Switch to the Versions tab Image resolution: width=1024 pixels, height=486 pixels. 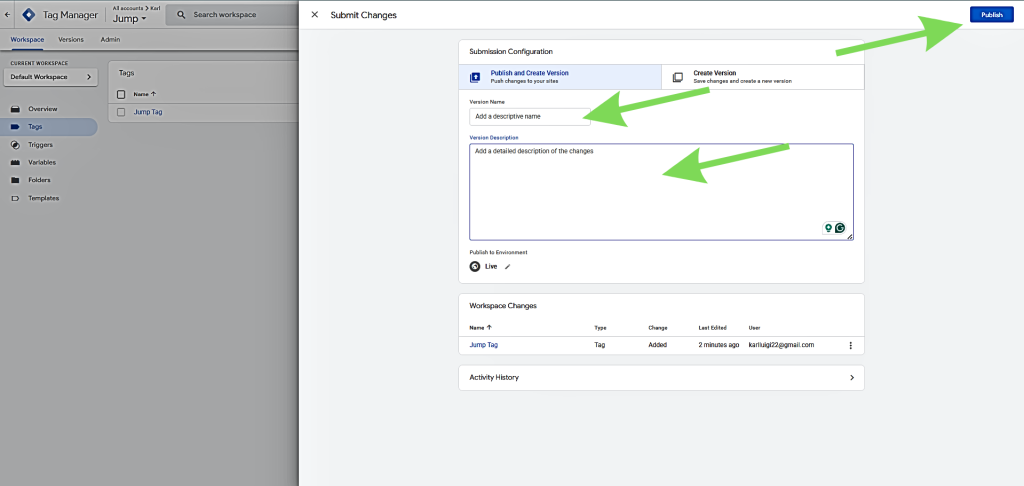point(71,39)
